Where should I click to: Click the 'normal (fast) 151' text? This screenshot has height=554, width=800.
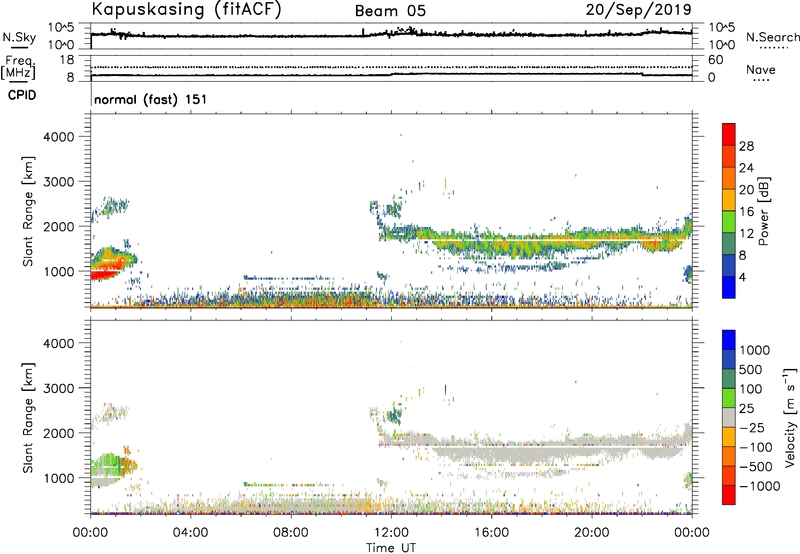[151, 99]
